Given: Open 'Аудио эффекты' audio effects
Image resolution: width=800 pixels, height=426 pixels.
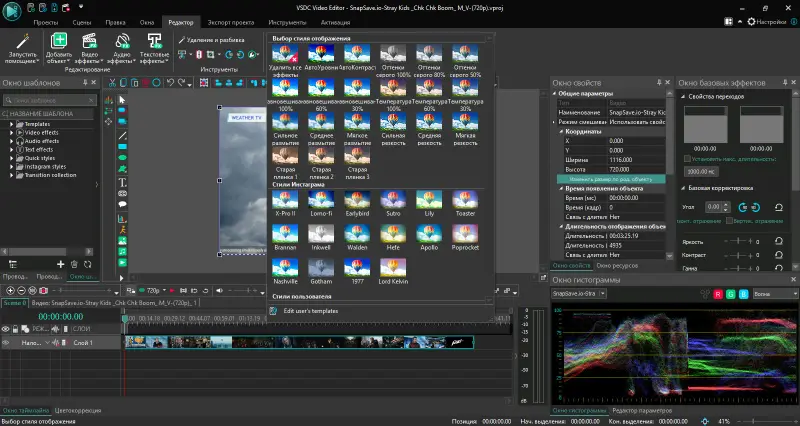Looking at the screenshot, I should pos(121,48).
